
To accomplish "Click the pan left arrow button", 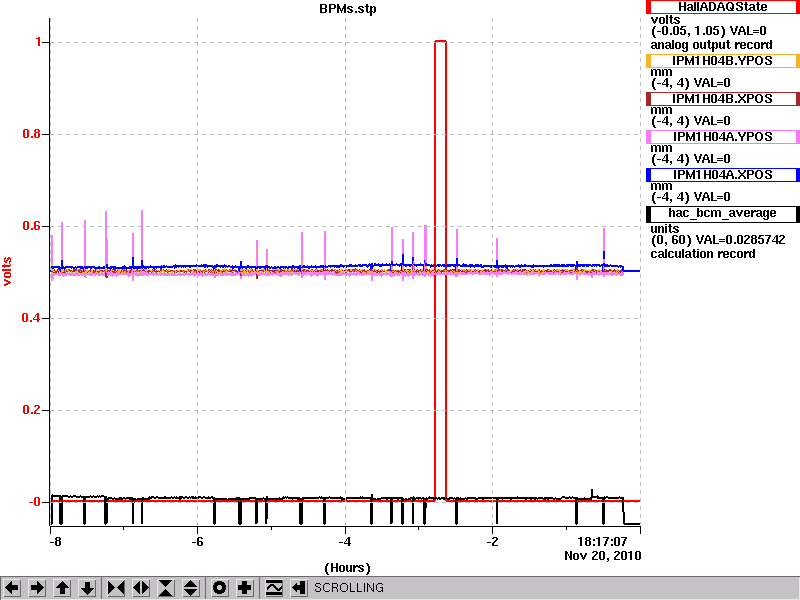I will pos(12,588).
